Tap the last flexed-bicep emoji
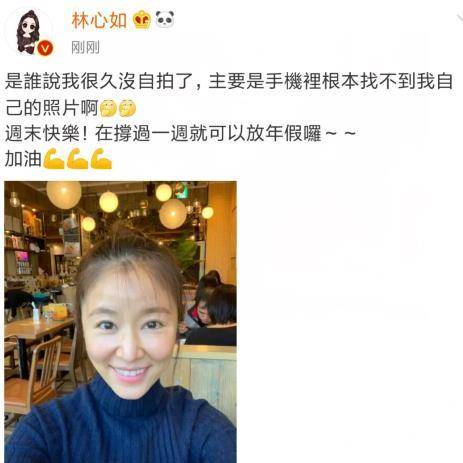The width and height of the screenshot is (463, 463). pyautogui.click(x=101, y=159)
